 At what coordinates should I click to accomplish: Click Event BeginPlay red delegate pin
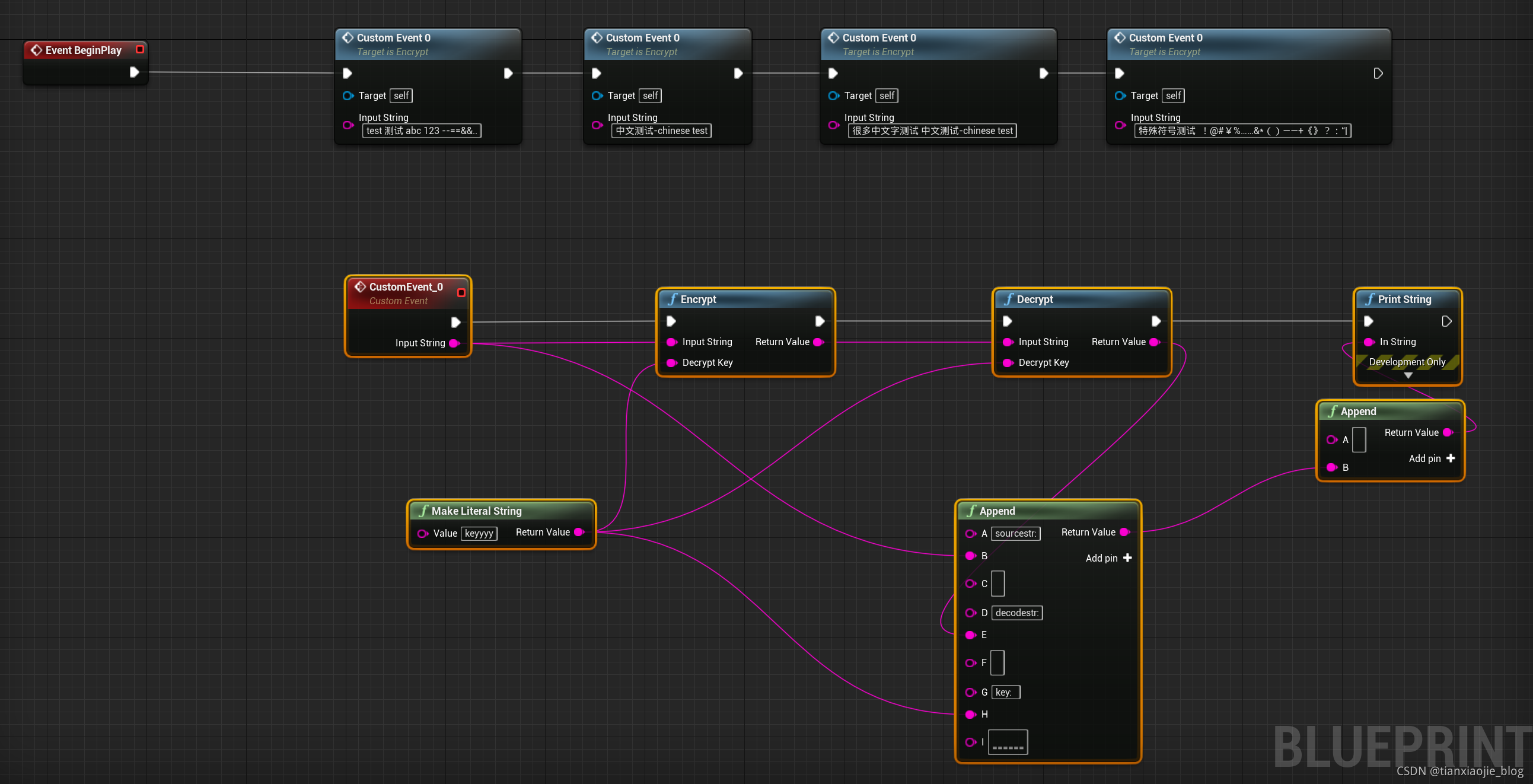point(140,49)
